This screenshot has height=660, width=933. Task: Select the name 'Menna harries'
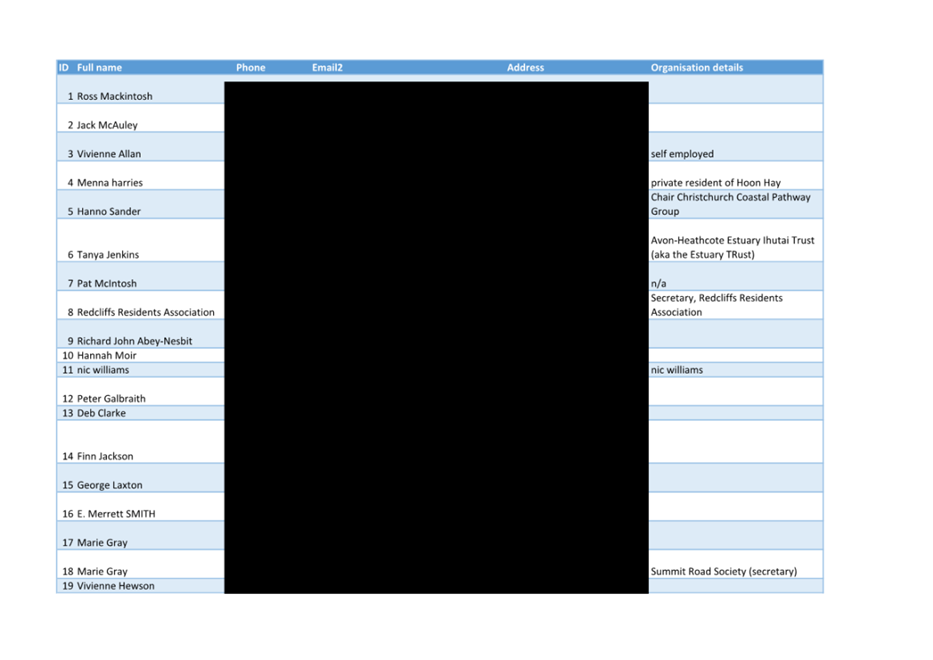click(x=110, y=183)
